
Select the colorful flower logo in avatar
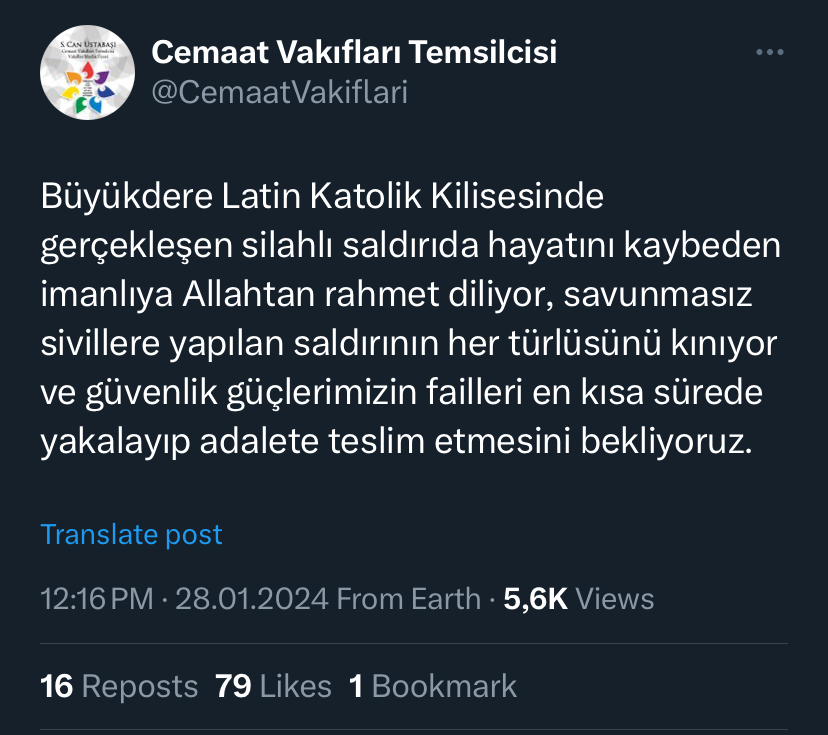tap(90, 88)
